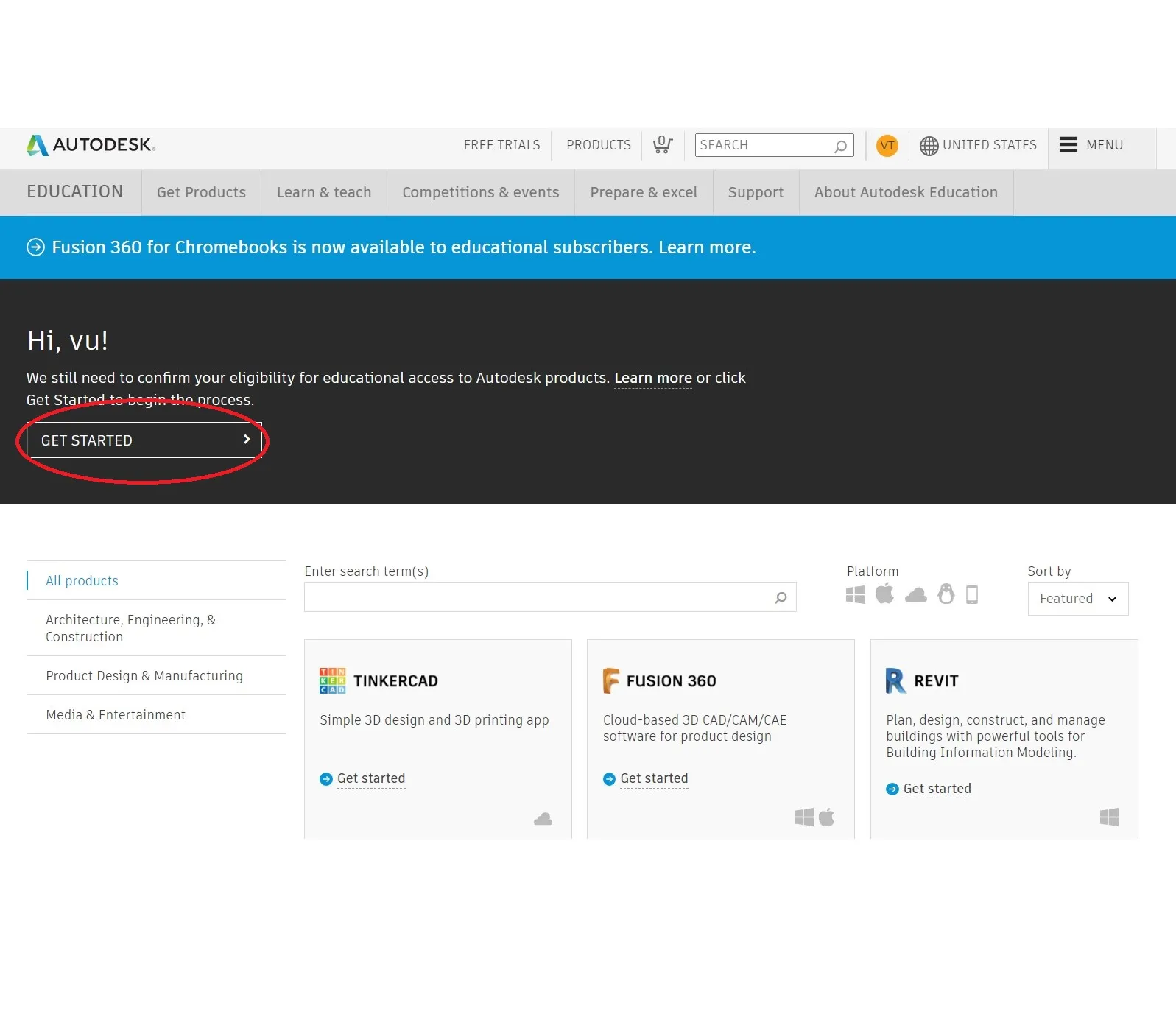Click the VT user avatar icon
The width and height of the screenshot is (1176, 1031).
(x=887, y=145)
